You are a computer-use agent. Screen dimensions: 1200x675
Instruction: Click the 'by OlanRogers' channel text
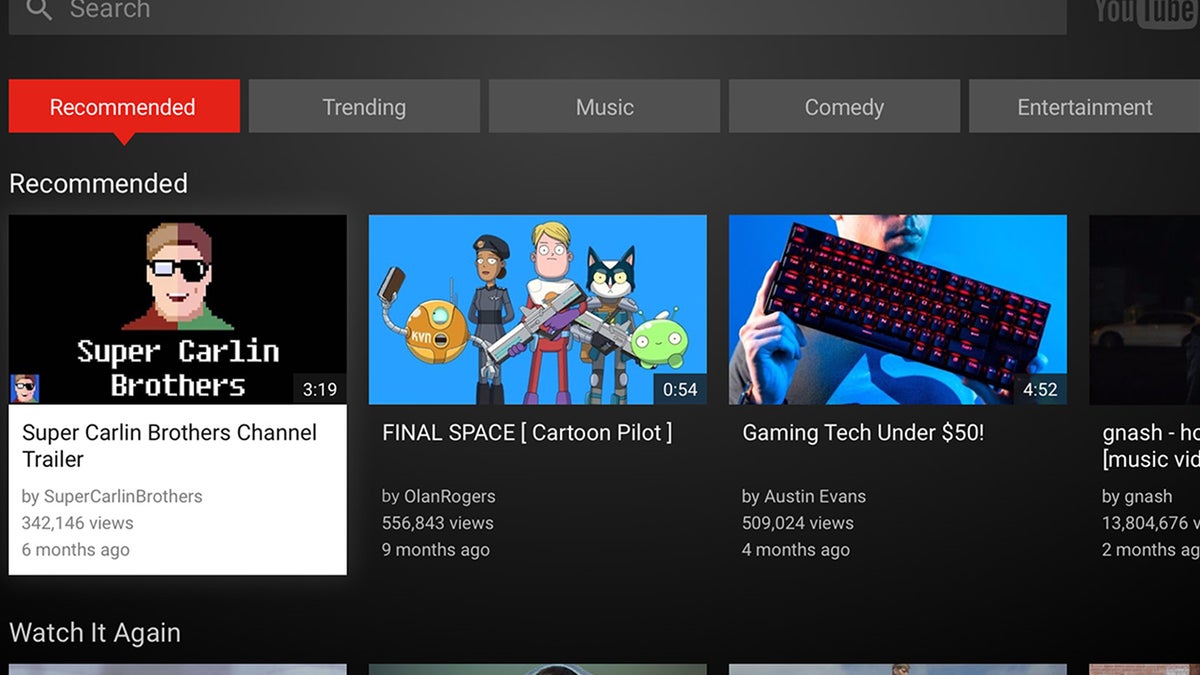[439, 497]
